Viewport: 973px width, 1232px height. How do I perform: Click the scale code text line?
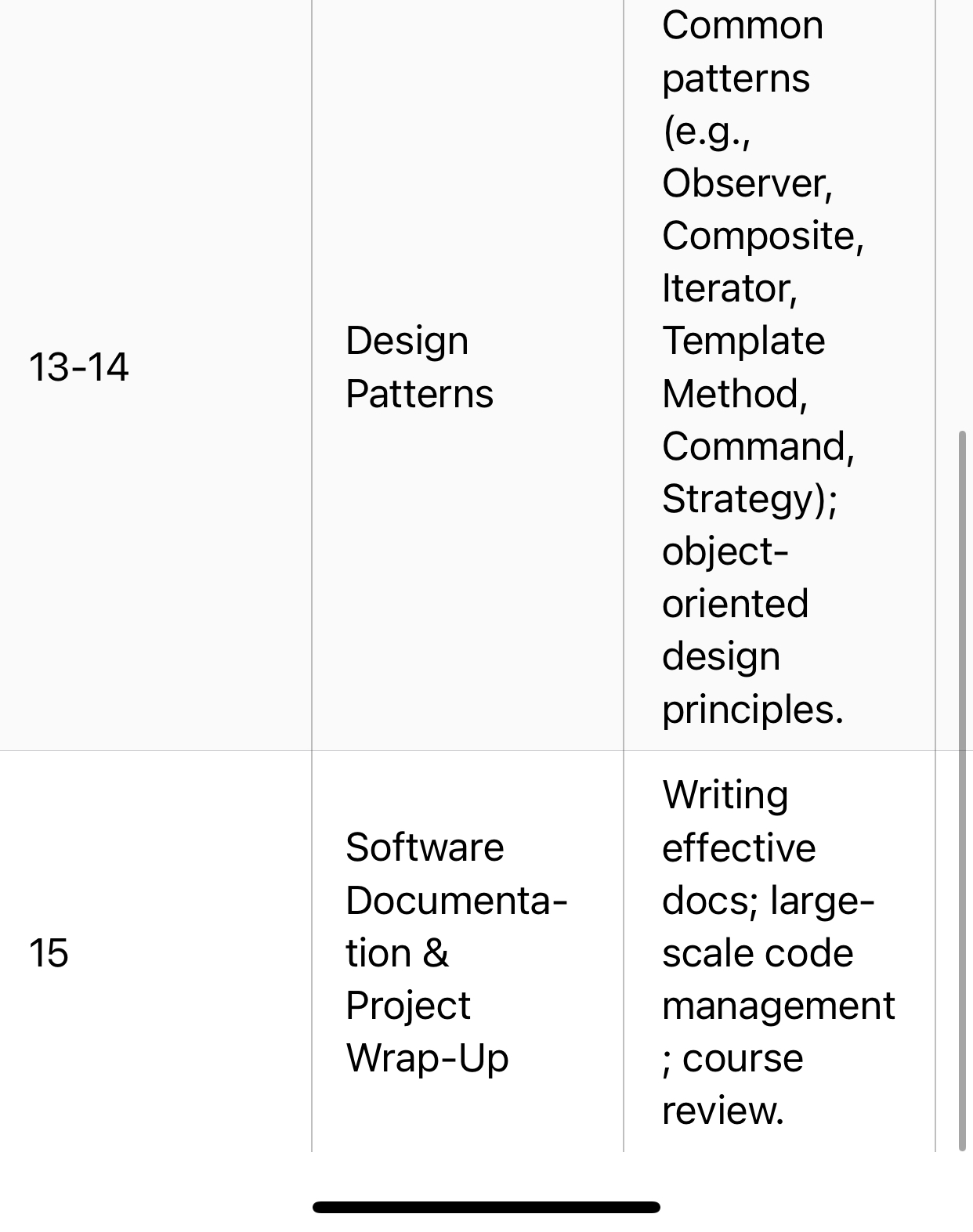[757, 953]
